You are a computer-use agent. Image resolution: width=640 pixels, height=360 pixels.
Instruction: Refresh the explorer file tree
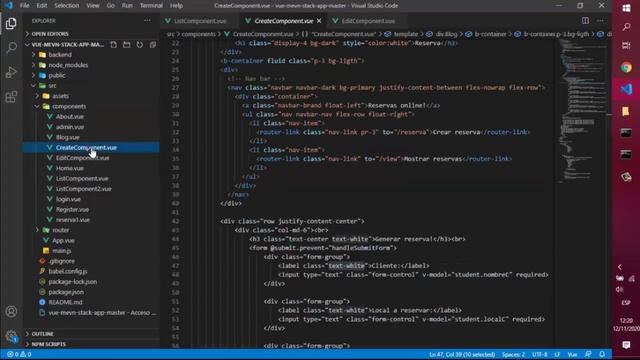click(140, 44)
